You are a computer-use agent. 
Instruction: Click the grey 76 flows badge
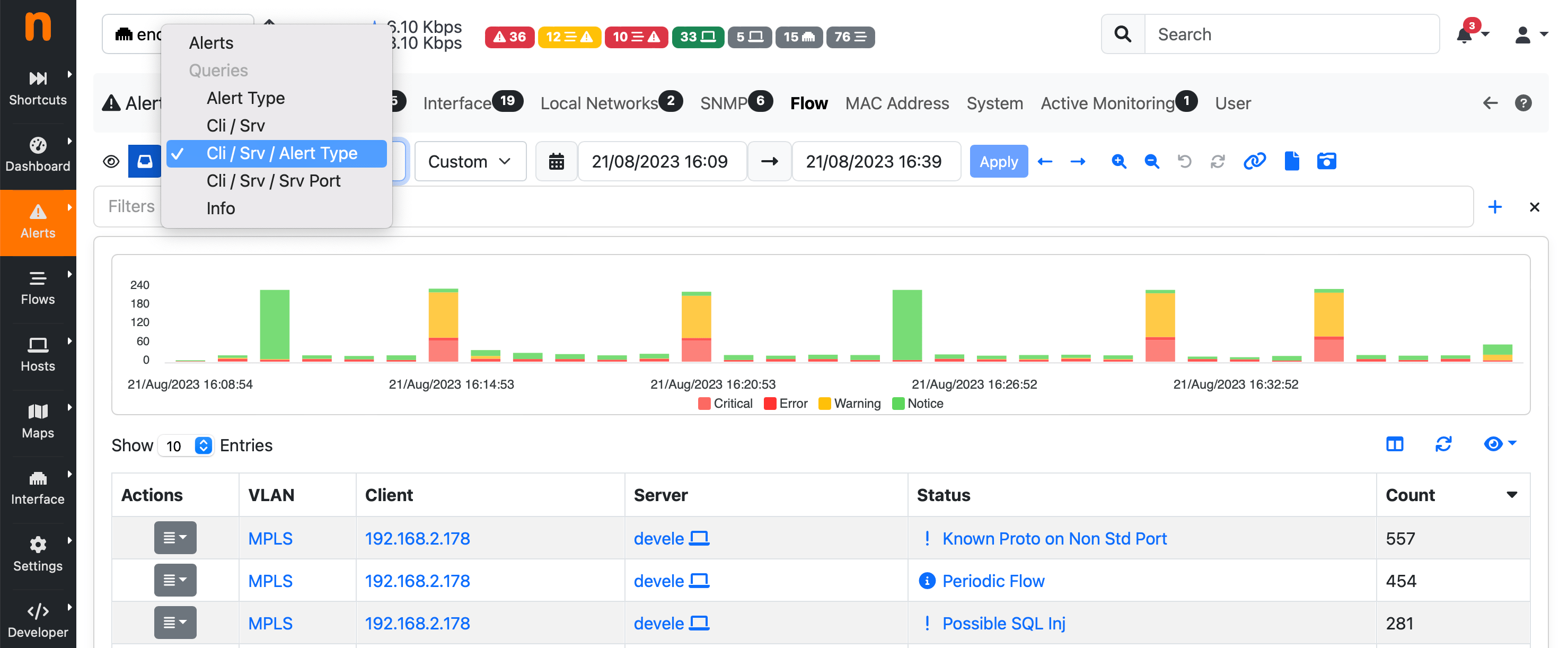850,37
